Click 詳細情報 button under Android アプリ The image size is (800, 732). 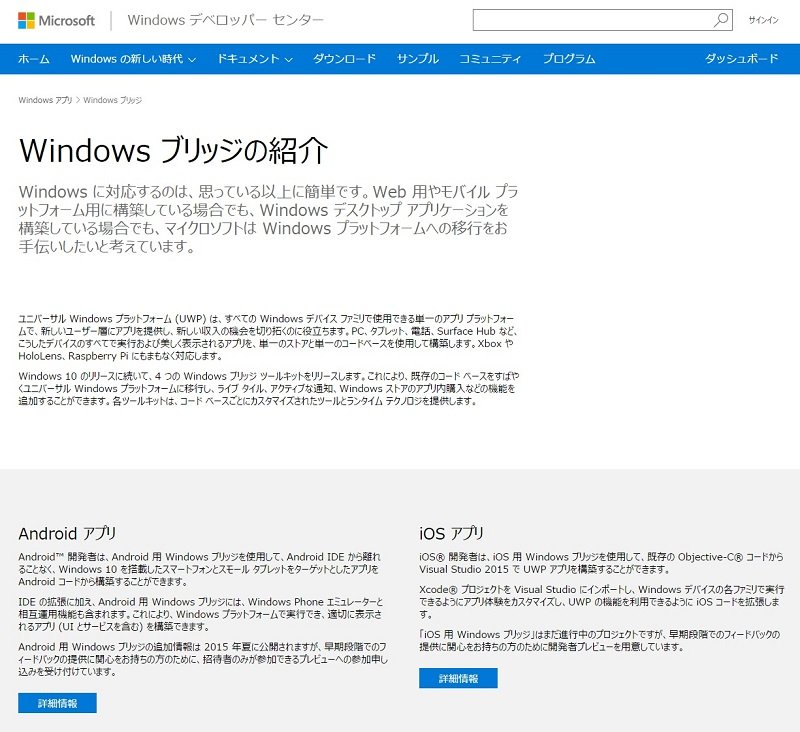pyautogui.click(x=57, y=703)
